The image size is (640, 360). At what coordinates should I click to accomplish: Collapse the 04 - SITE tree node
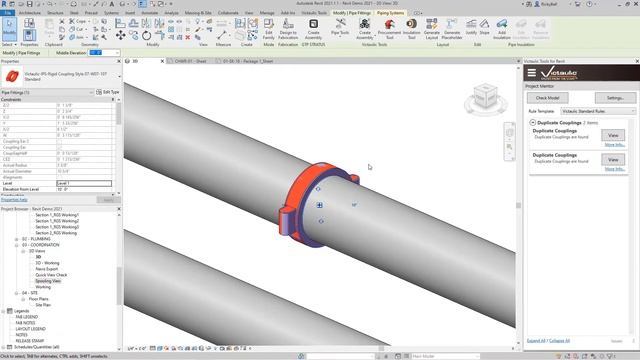pyautogui.click(x=17, y=293)
